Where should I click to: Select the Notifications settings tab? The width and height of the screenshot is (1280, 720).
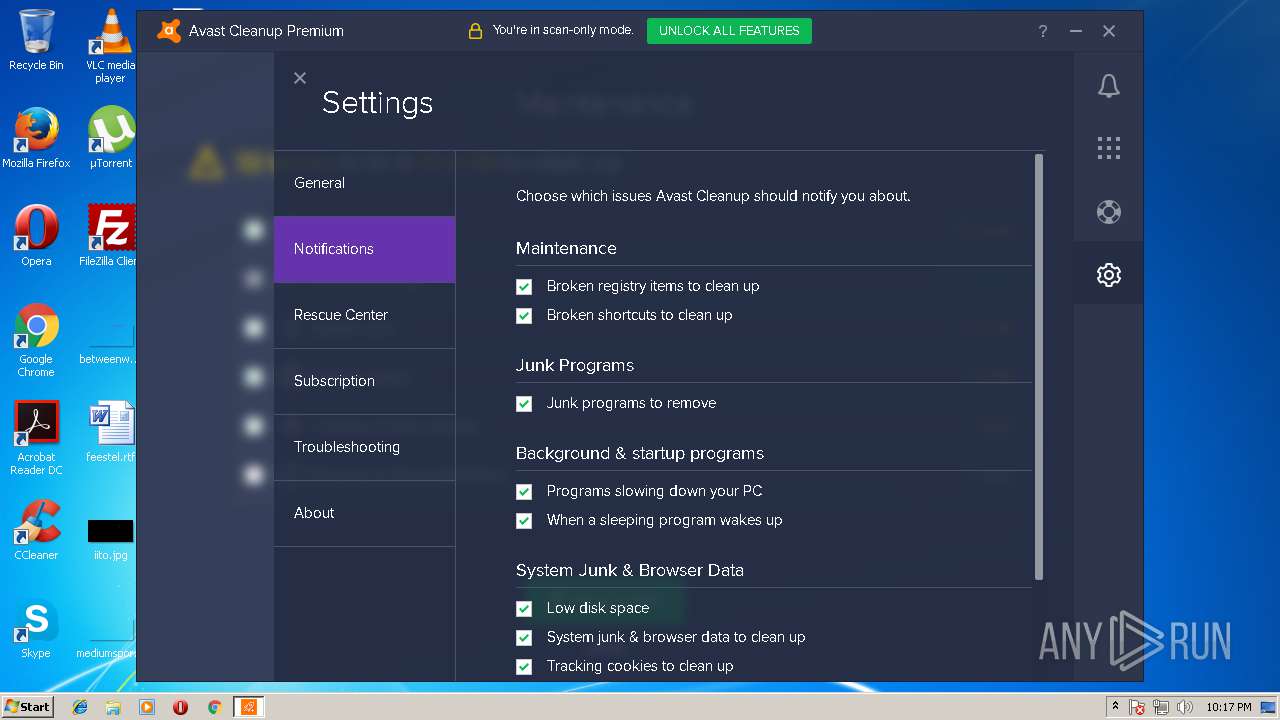coord(364,249)
